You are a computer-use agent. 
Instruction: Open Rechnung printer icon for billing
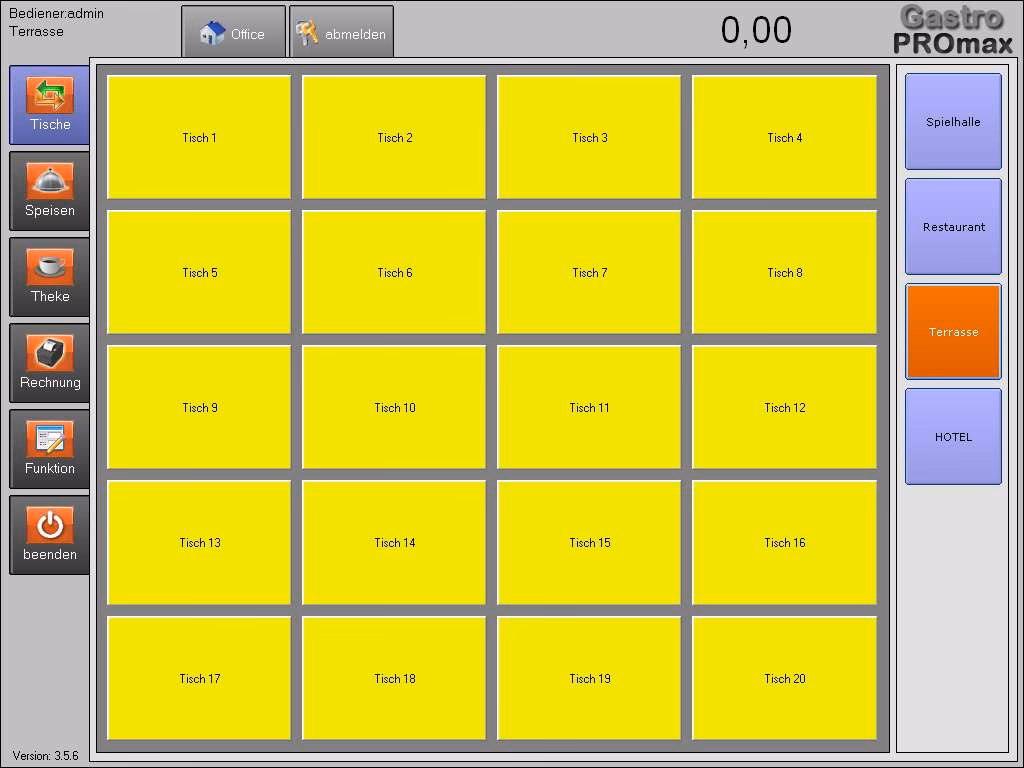[49, 354]
